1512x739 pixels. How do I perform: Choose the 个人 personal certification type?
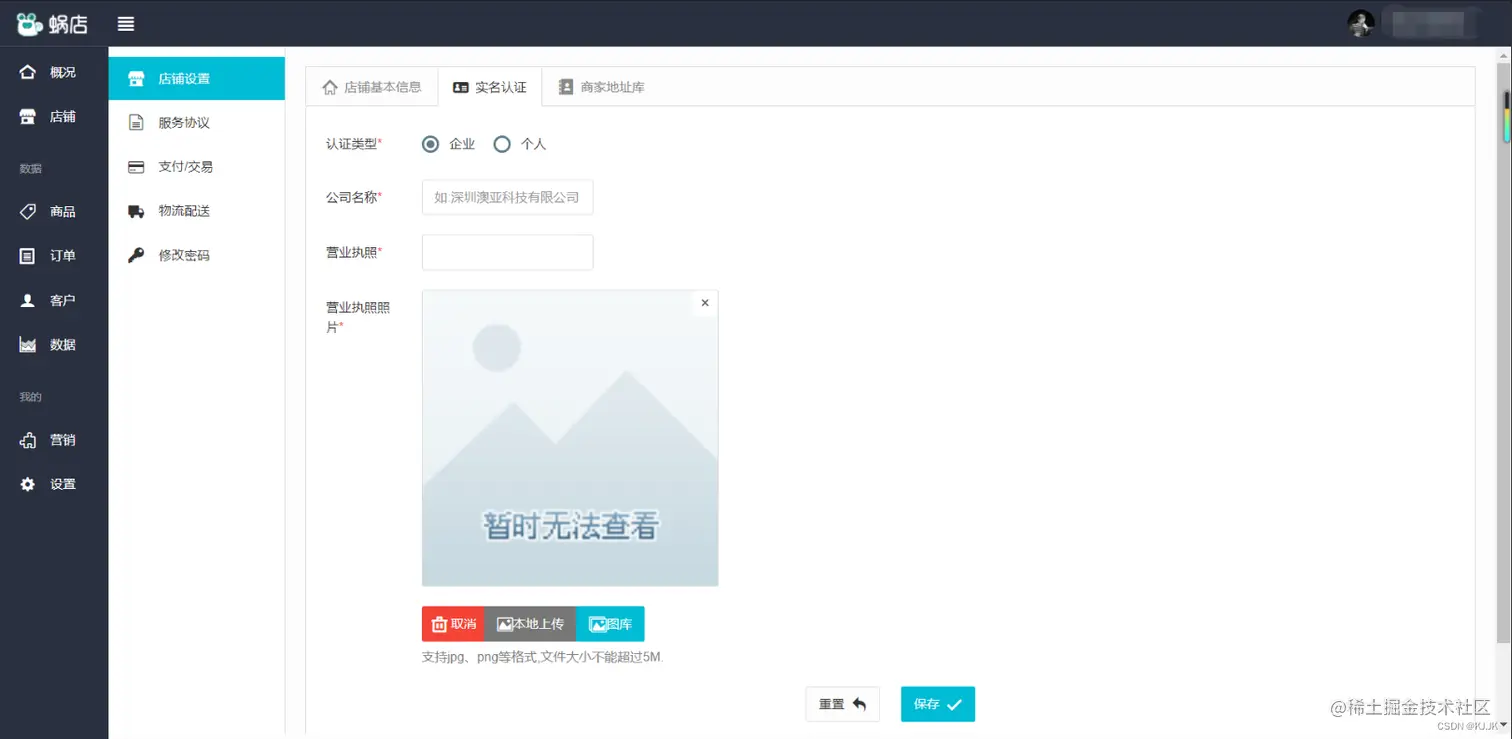(502, 143)
